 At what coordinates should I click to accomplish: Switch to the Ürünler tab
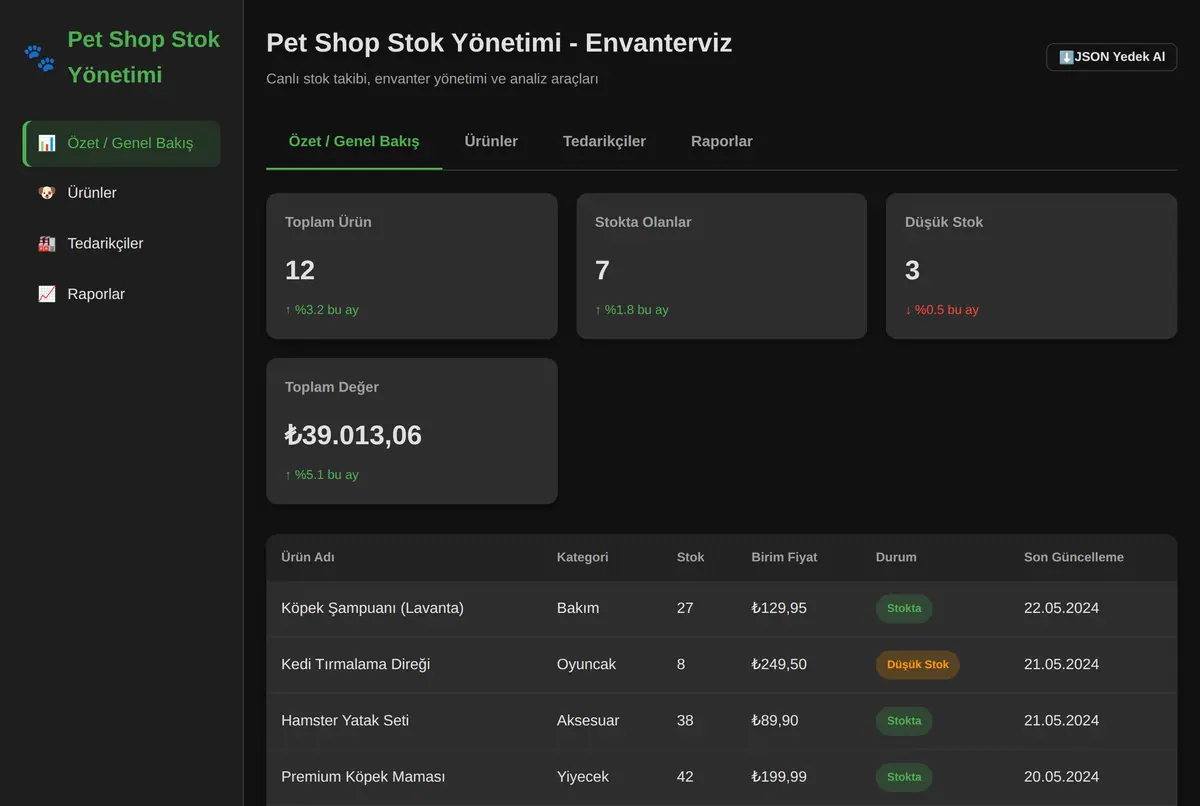click(491, 141)
